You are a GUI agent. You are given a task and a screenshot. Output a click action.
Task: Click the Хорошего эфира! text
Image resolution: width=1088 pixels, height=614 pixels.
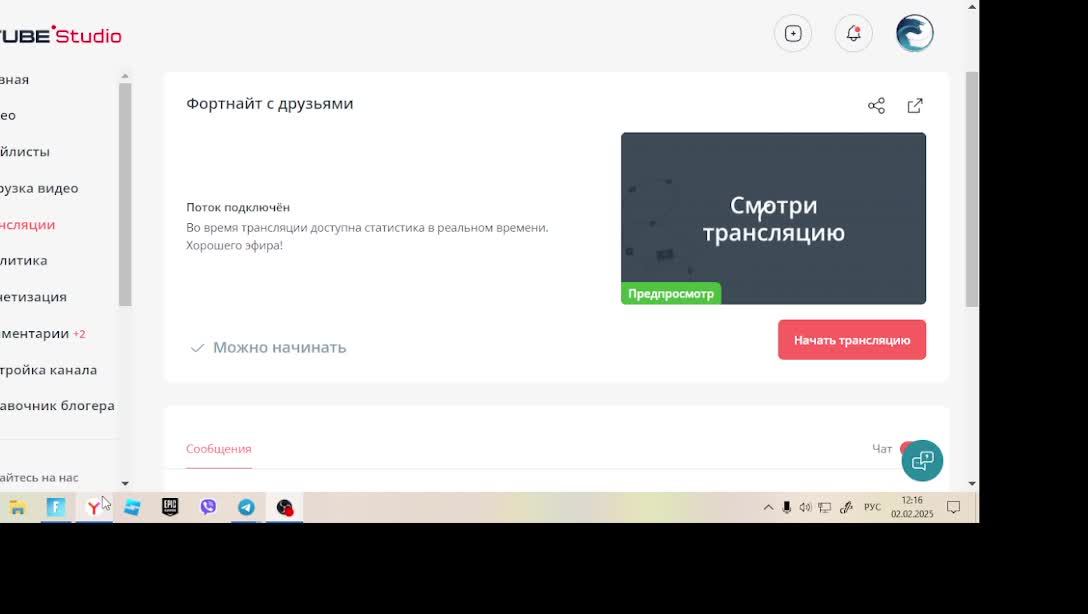tap(235, 246)
